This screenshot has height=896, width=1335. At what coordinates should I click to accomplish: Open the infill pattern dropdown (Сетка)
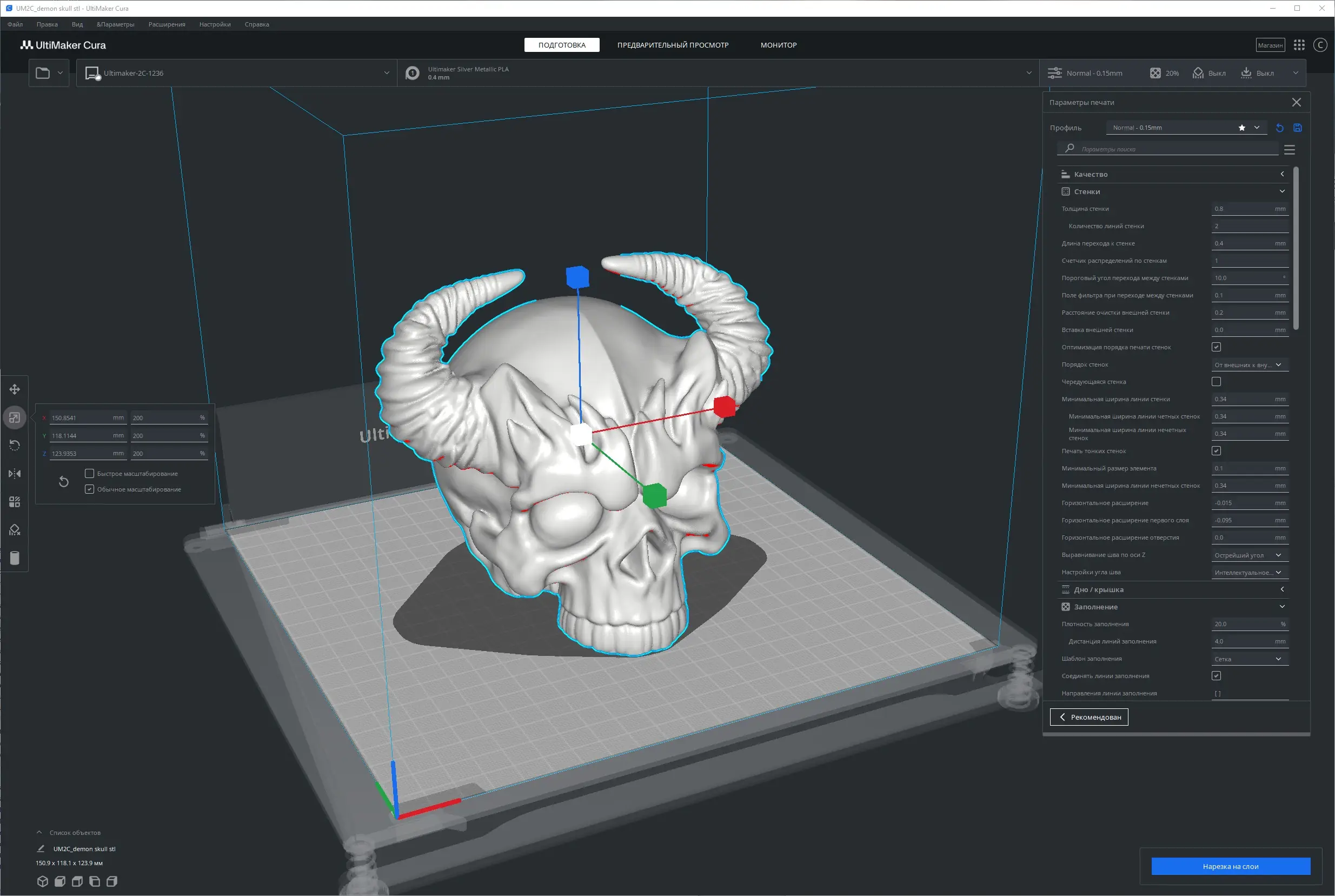point(1250,659)
